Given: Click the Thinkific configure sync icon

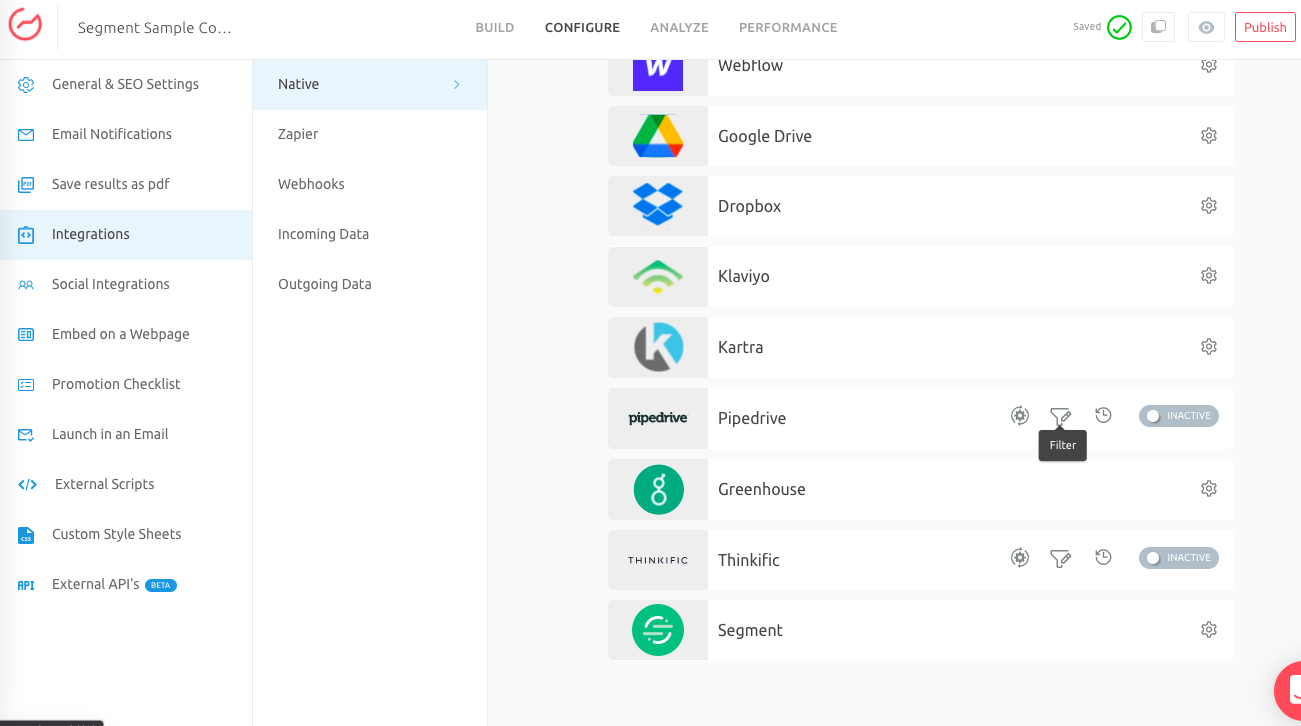Looking at the screenshot, I should click(x=1020, y=558).
